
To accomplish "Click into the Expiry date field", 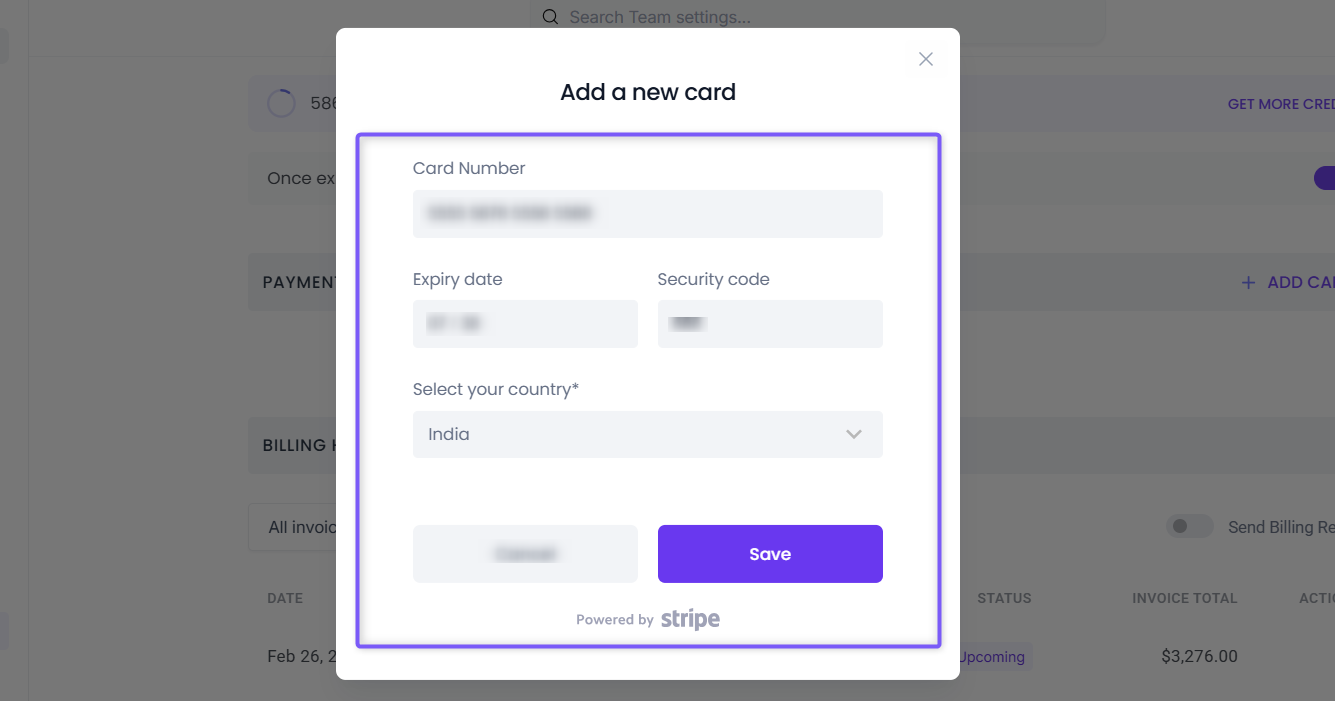I will tap(525, 324).
